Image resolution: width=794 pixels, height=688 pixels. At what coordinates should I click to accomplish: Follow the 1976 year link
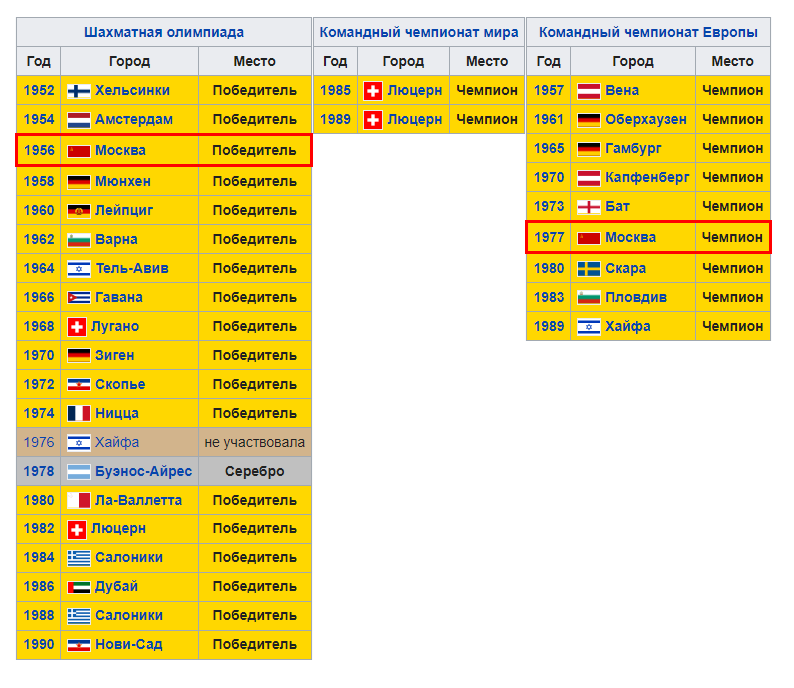(x=39, y=442)
